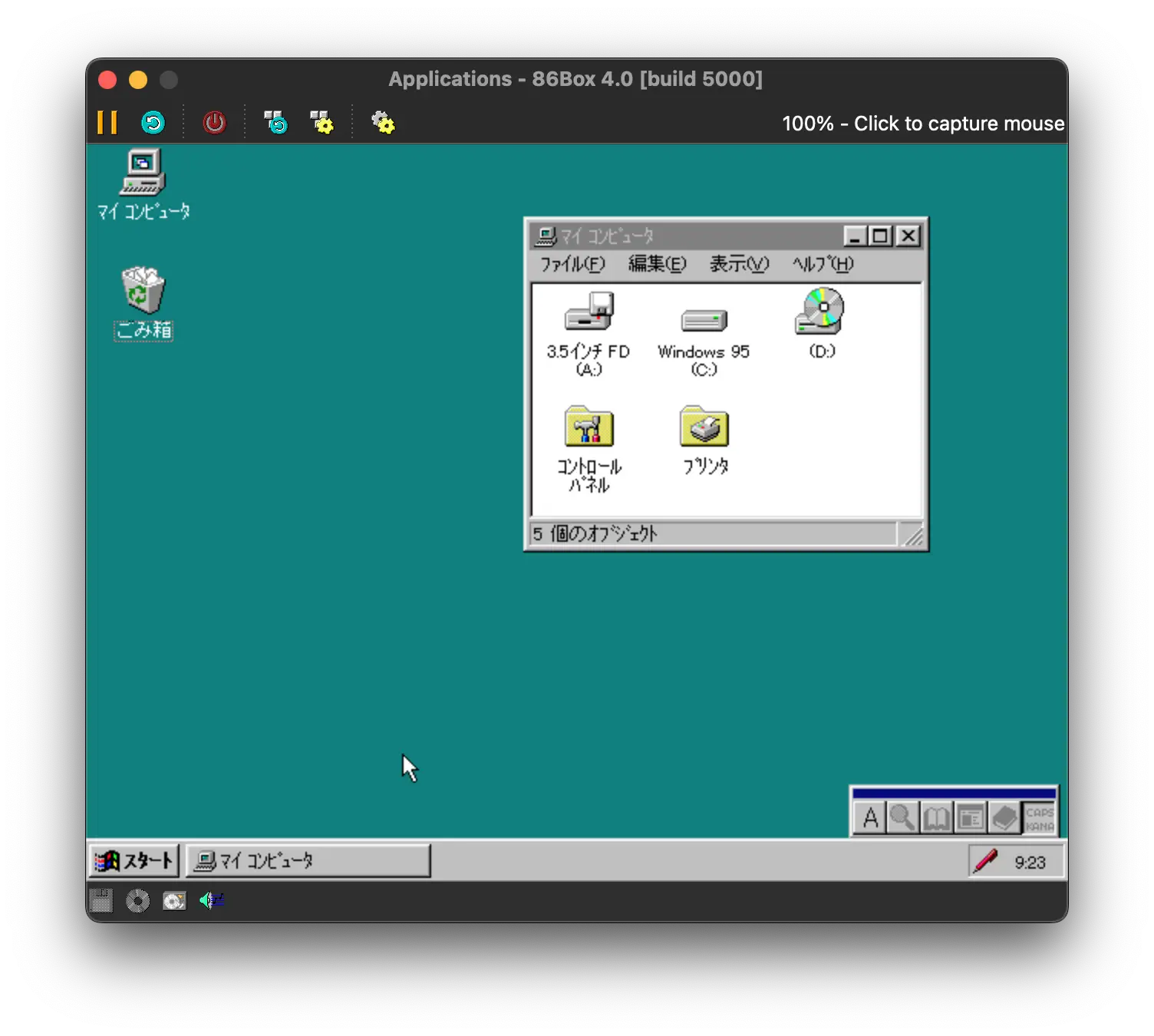The width and height of the screenshot is (1154, 1036).
Task: Click the IME input mode A button
Action: pyautogui.click(x=870, y=818)
